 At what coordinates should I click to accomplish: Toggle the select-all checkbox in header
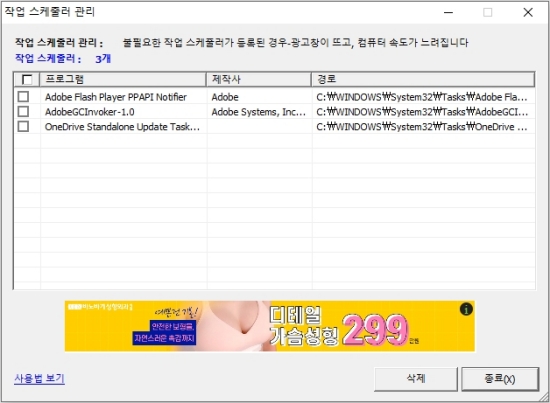(x=27, y=80)
